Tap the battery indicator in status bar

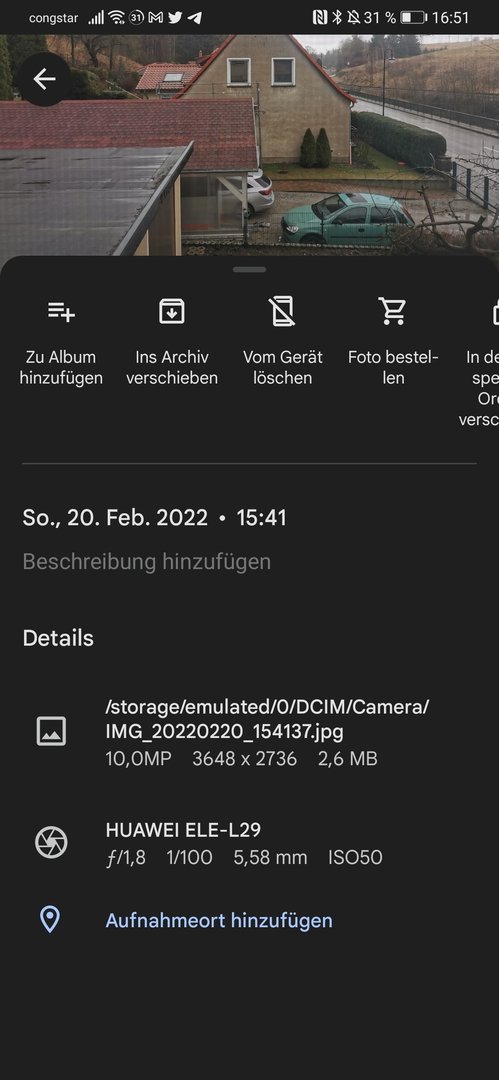[412, 17]
